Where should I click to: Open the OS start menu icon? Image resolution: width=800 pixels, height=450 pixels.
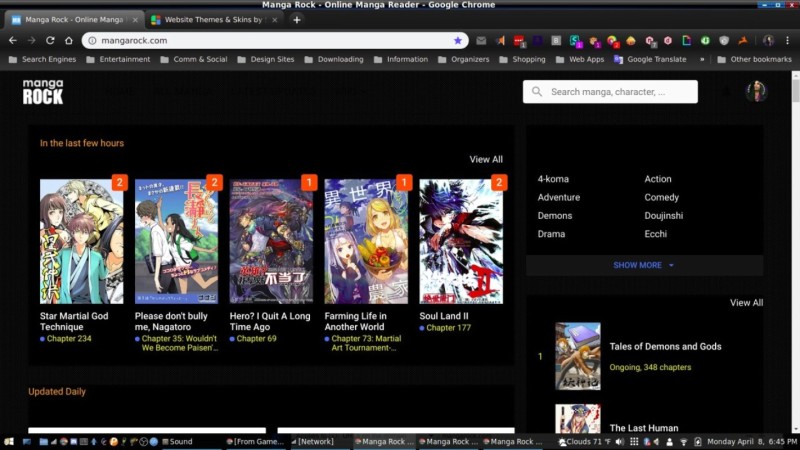[x=9, y=442]
